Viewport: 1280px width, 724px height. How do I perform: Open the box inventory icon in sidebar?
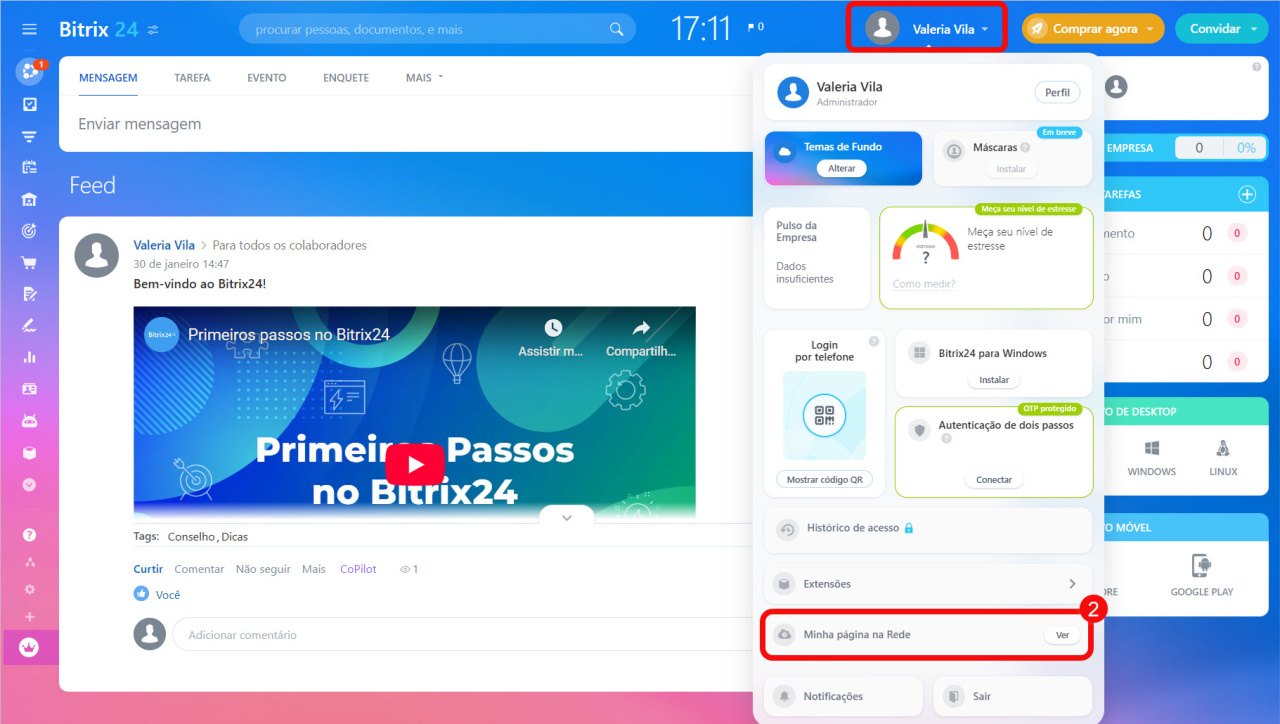30,452
